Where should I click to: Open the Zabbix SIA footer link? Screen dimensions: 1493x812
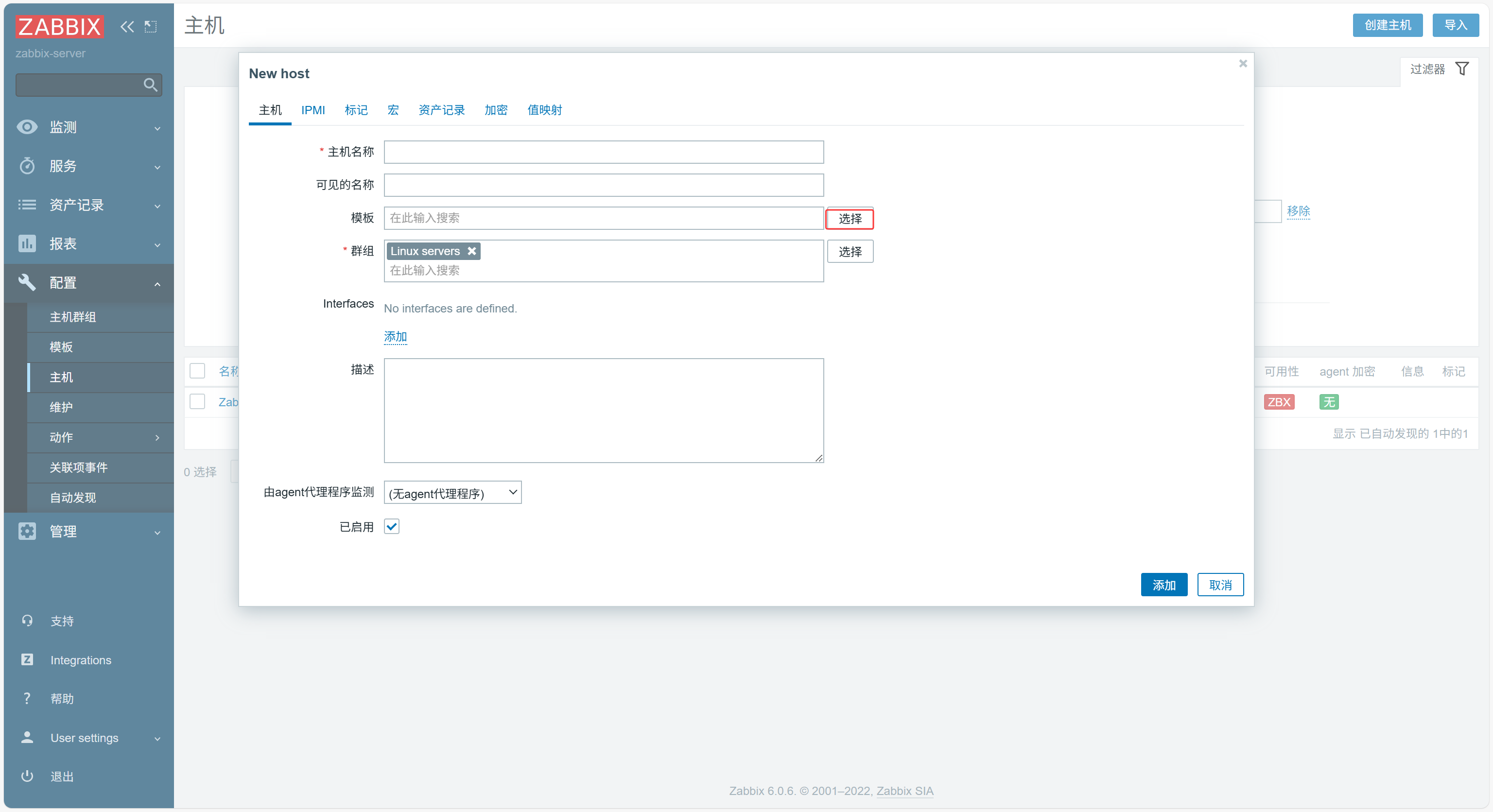(x=905, y=791)
